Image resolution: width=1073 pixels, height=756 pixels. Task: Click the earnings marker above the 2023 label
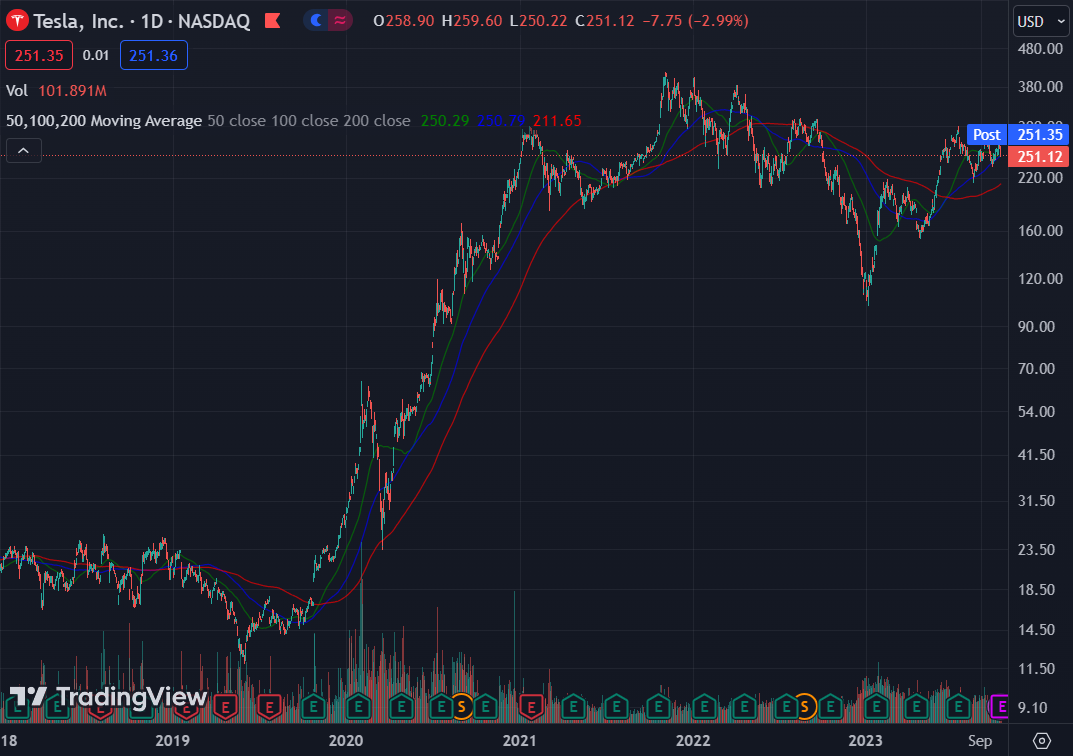coord(877,706)
